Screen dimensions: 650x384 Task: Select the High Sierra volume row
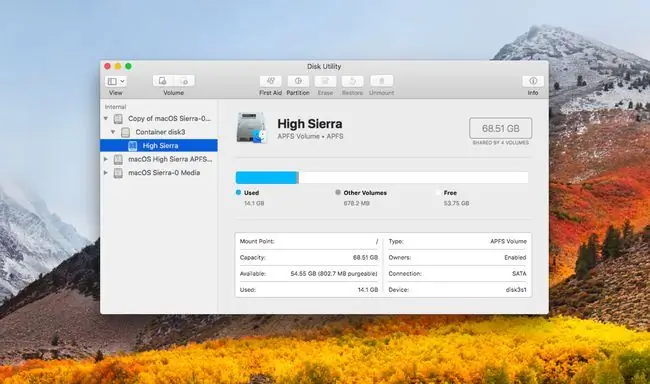(x=159, y=146)
